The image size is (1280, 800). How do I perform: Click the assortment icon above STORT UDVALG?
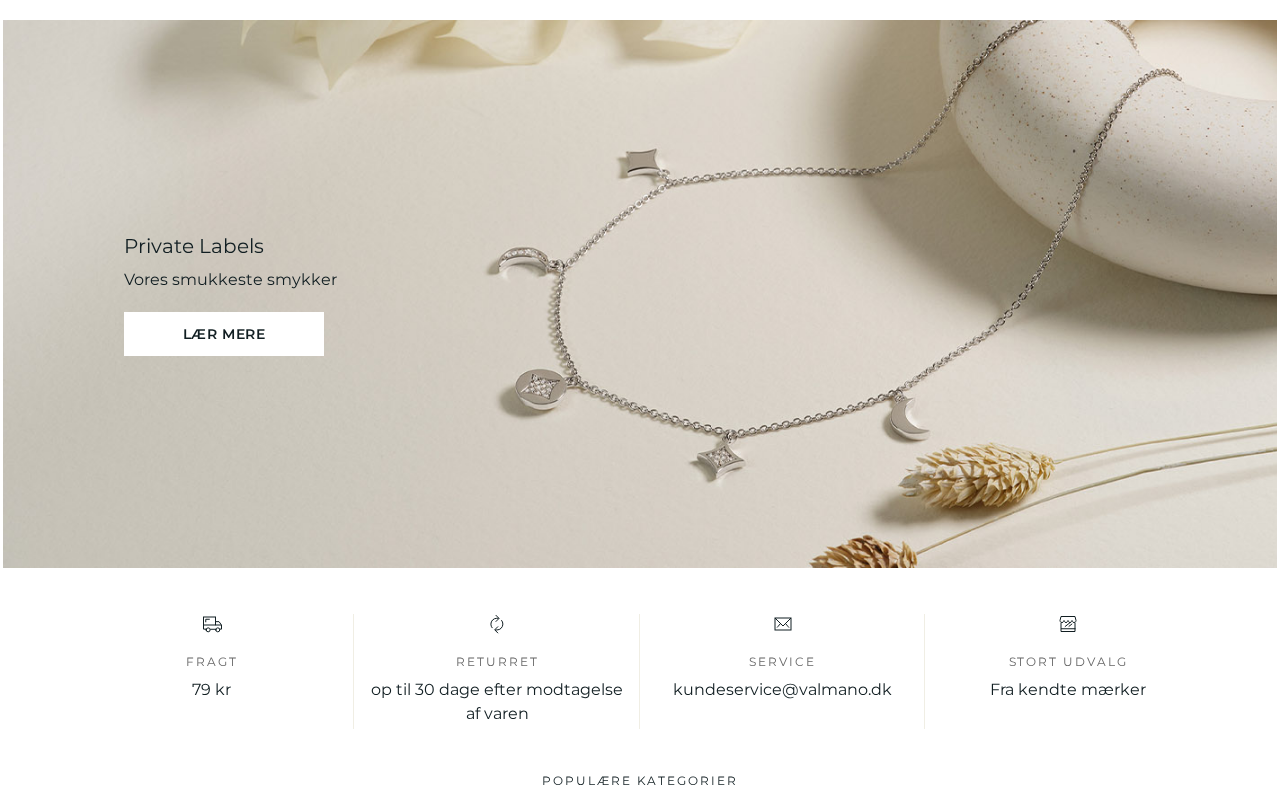(1068, 624)
